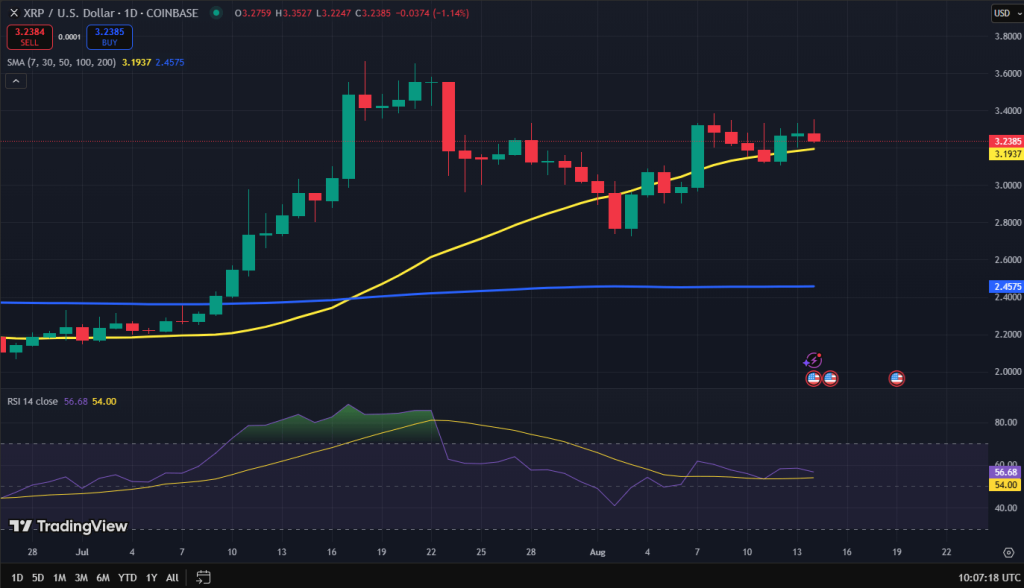Viewport: 1024px width, 588px height.
Task: Select the All time range
Action: 172,578
